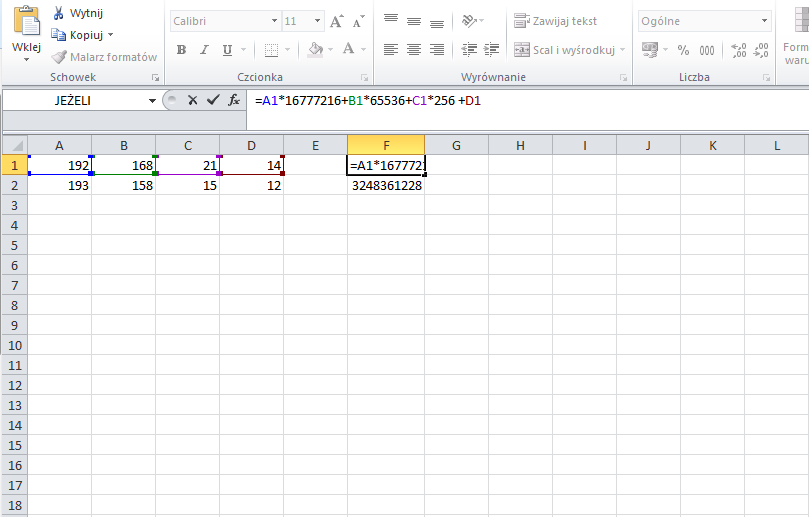
Task: Toggle align text left
Action: pos(391,50)
